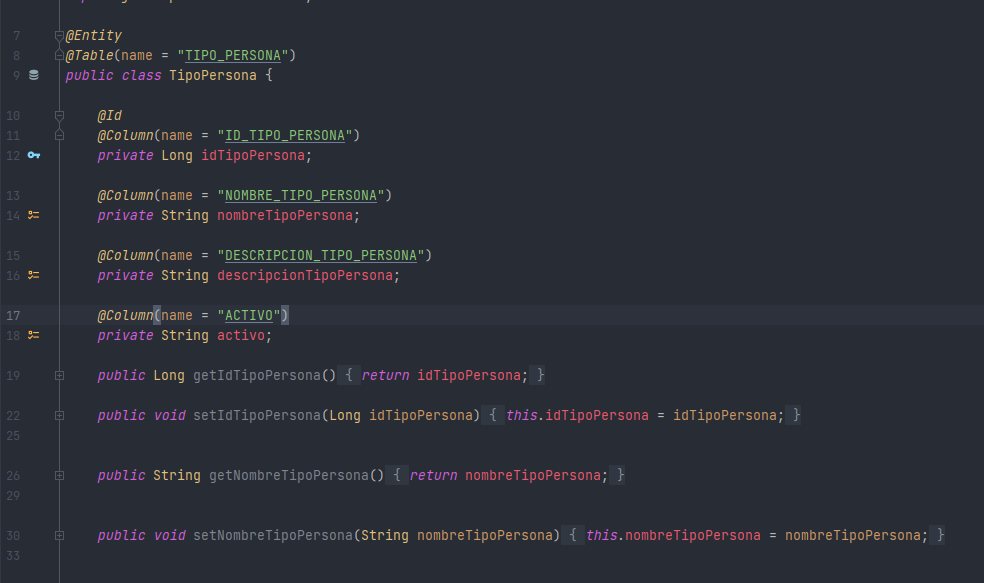Viewport: 984px width, 583px height.
Task: Click the setNombreTipoPersona method name
Action: coord(273,536)
